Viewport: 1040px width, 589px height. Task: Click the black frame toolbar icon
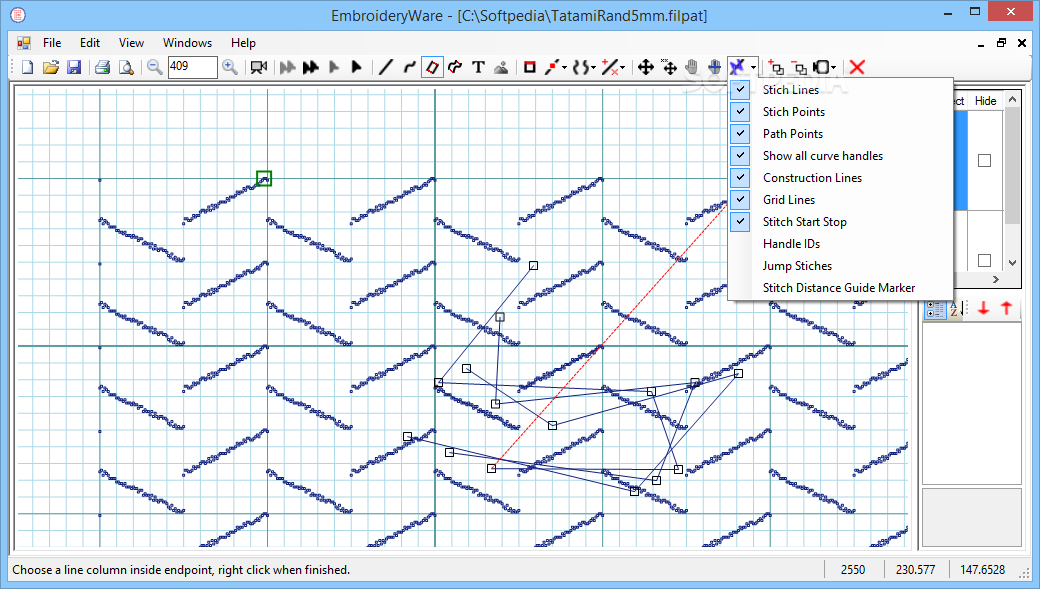pos(822,67)
